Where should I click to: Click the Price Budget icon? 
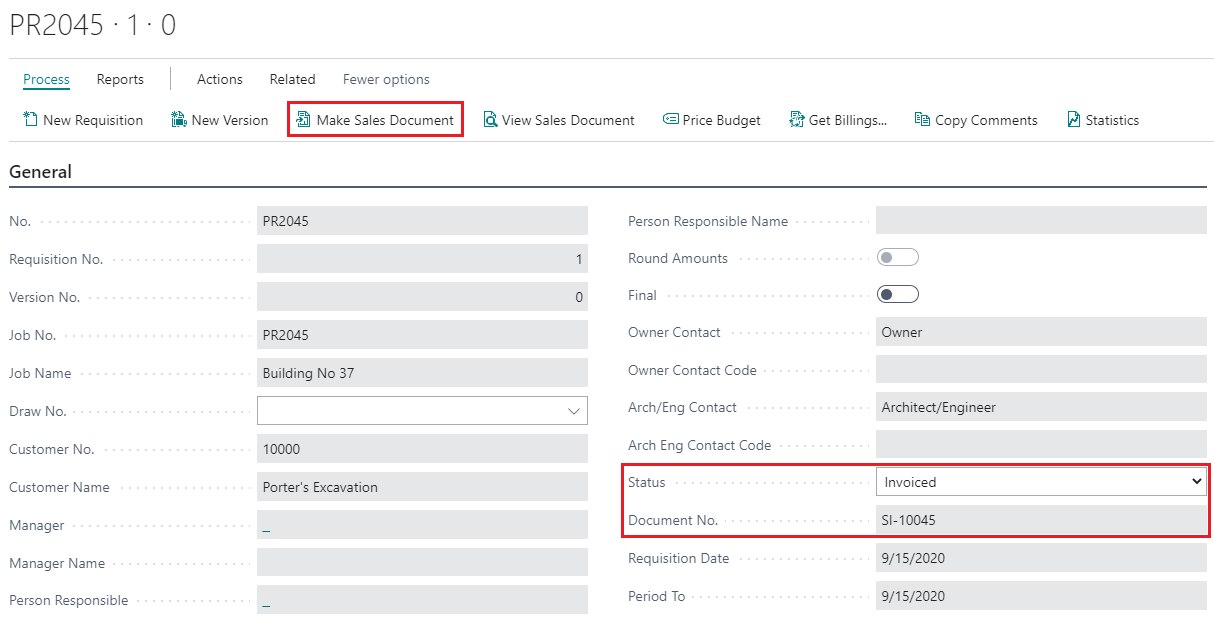click(671, 120)
